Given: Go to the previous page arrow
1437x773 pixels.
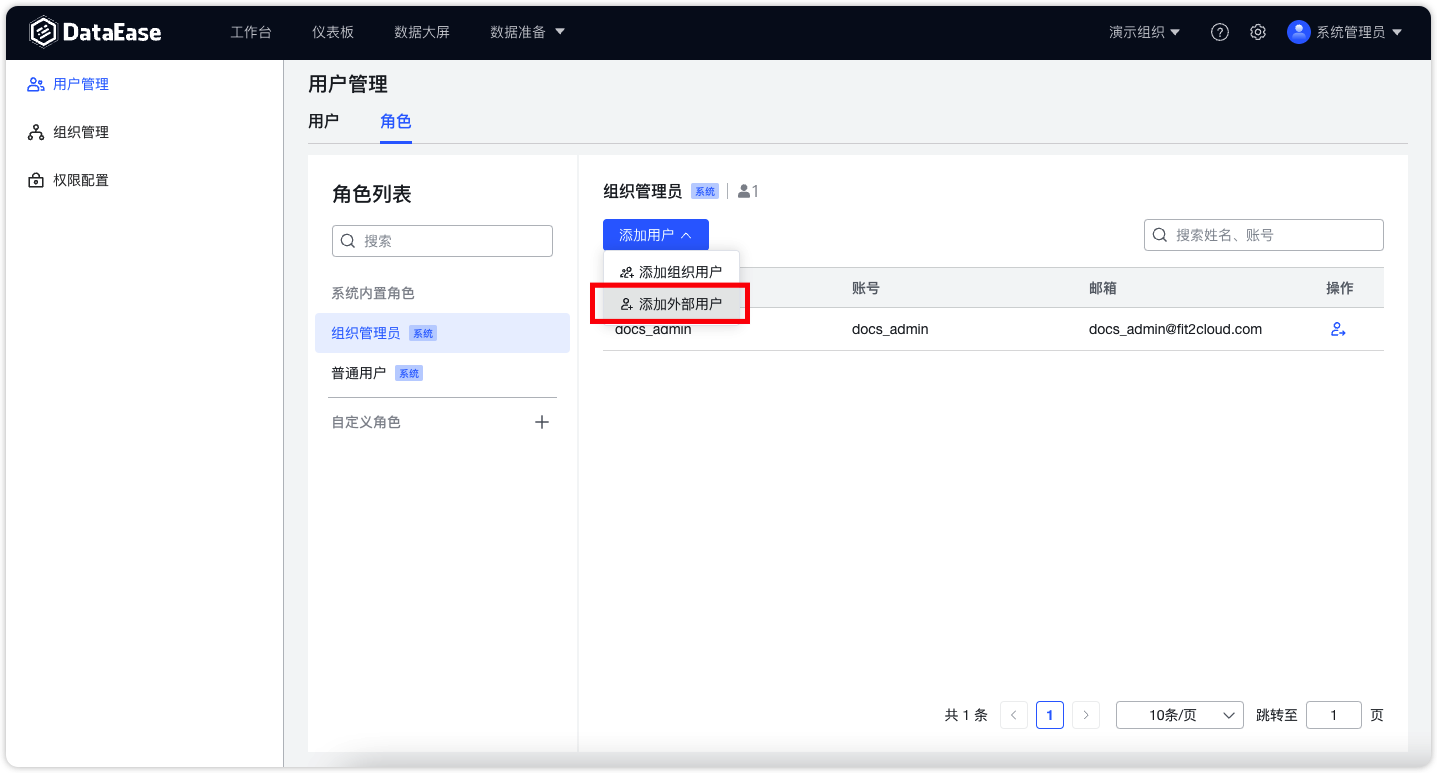Looking at the screenshot, I should click(1014, 715).
